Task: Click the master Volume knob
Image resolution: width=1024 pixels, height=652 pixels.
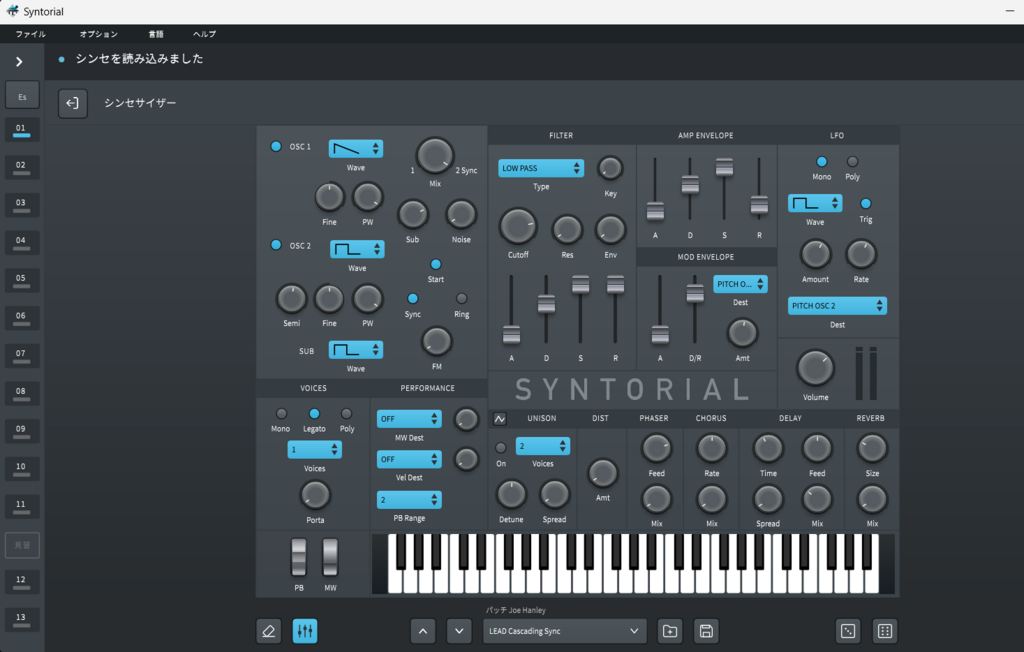Action: pyautogui.click(x=815, y=368)
